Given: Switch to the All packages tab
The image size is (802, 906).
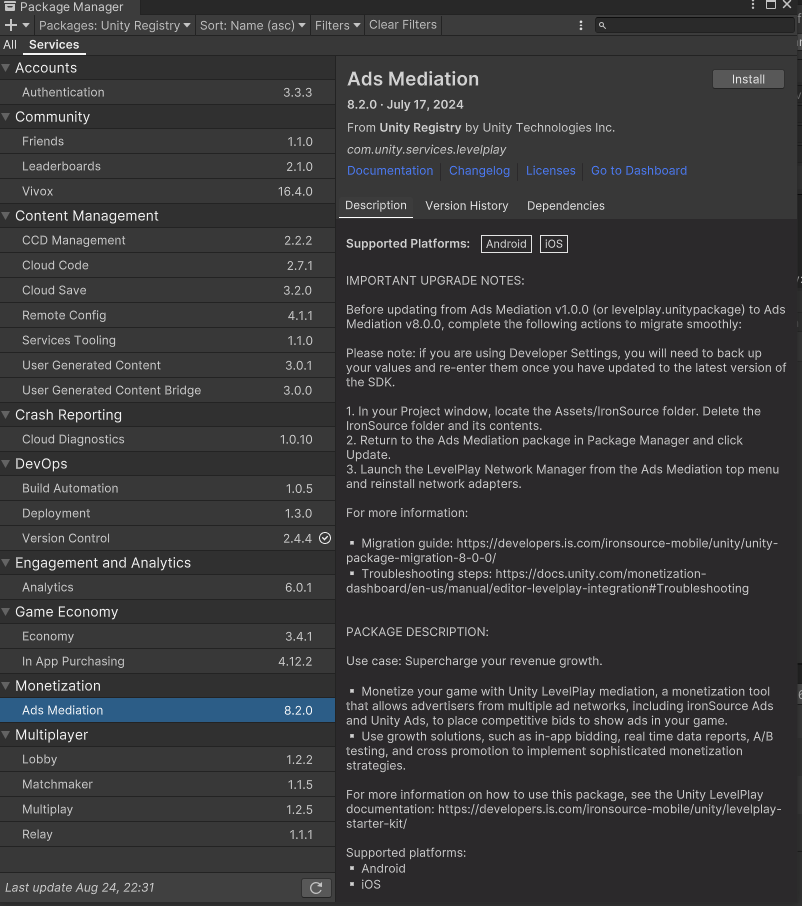Looking at the screenshot, I should click(10, 44).
